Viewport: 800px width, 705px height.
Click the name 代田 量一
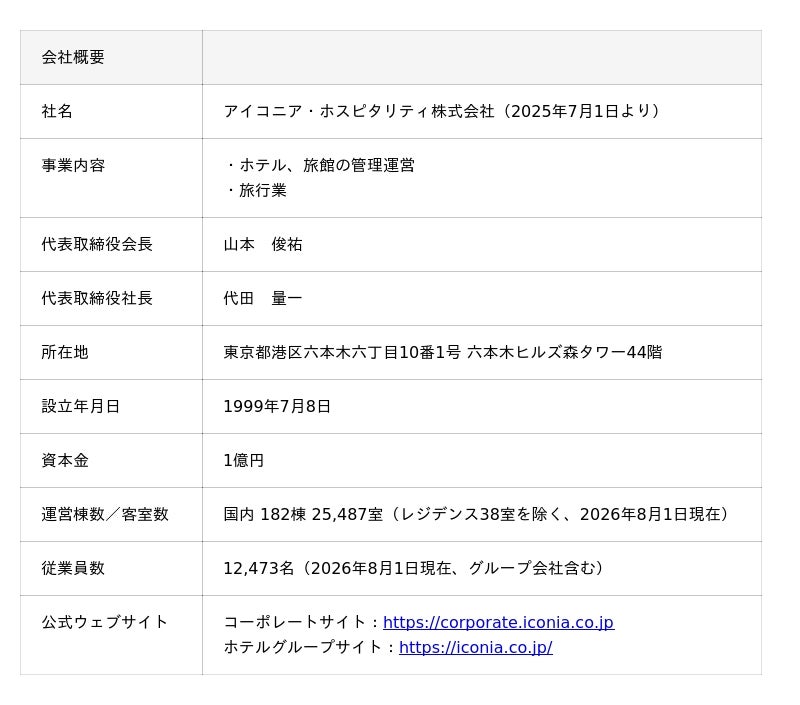(x=263, y=298)
